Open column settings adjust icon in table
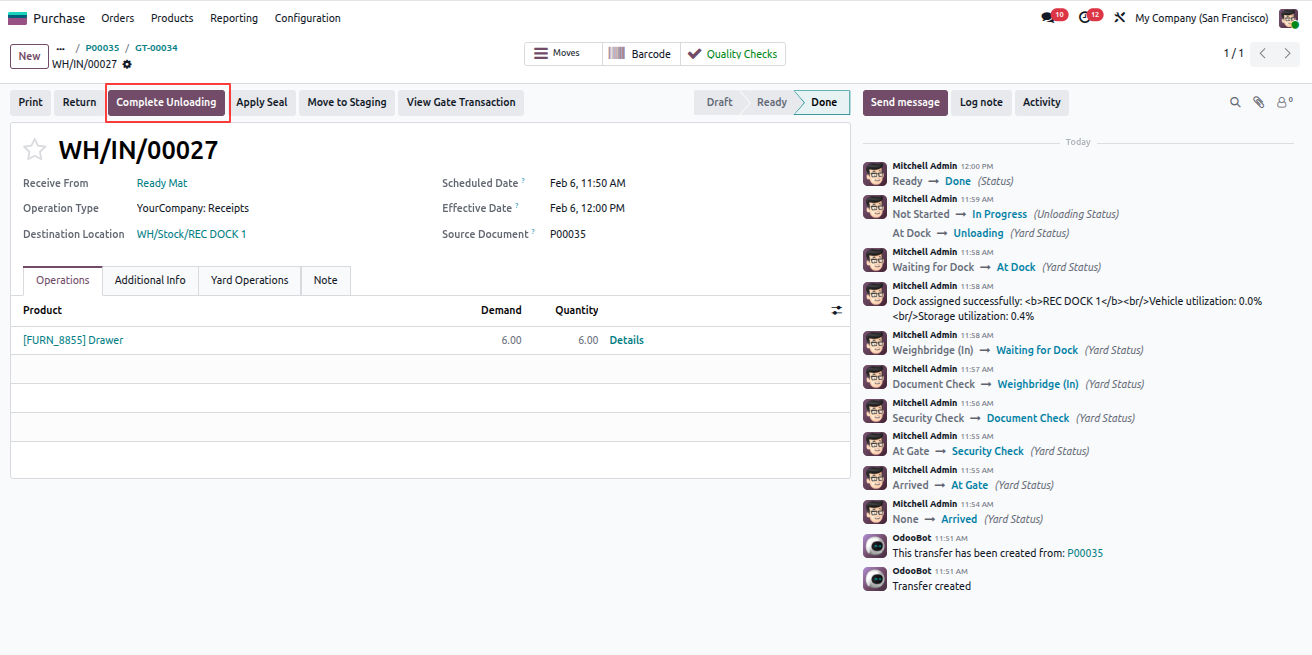1312x655 pixels. 837,310
